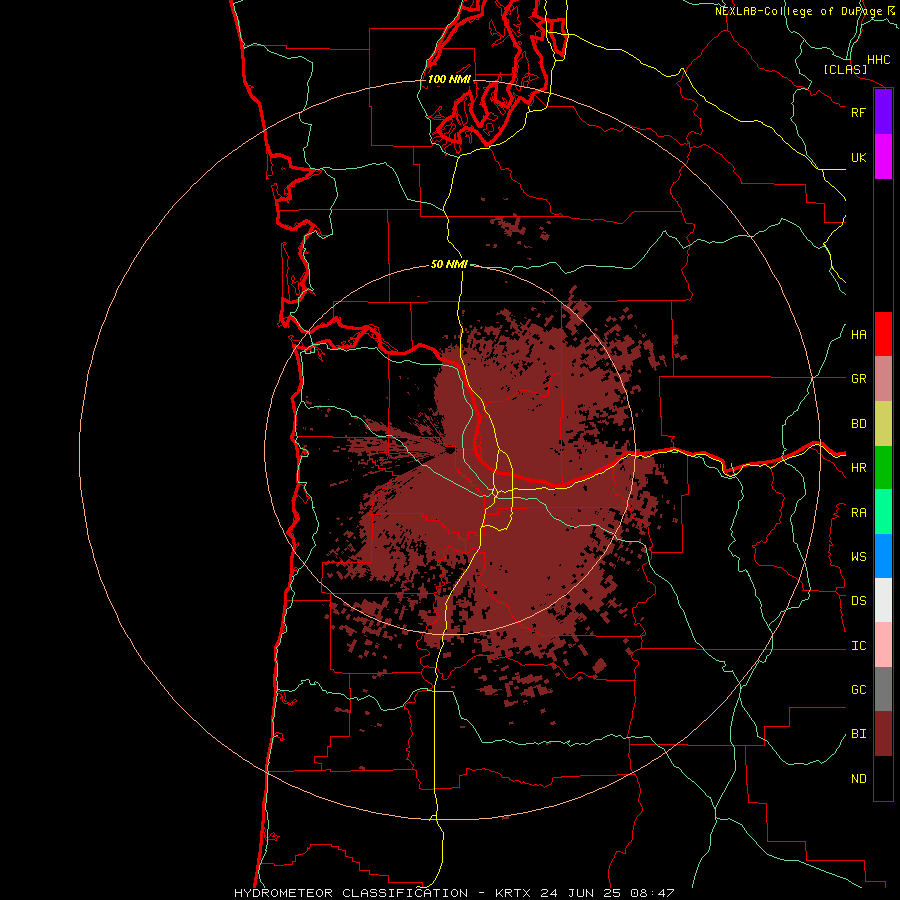Click the HA legend label

click(x=858, y=335)
